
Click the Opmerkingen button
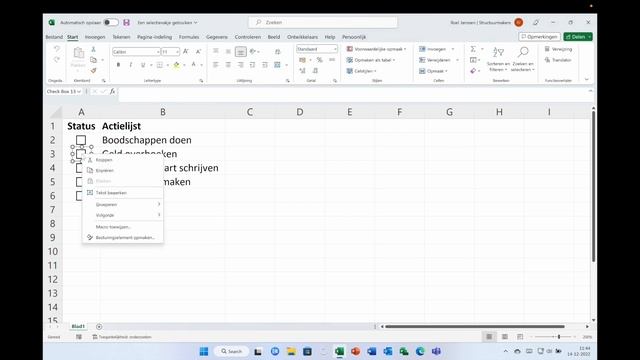click(x=540, y=37)
